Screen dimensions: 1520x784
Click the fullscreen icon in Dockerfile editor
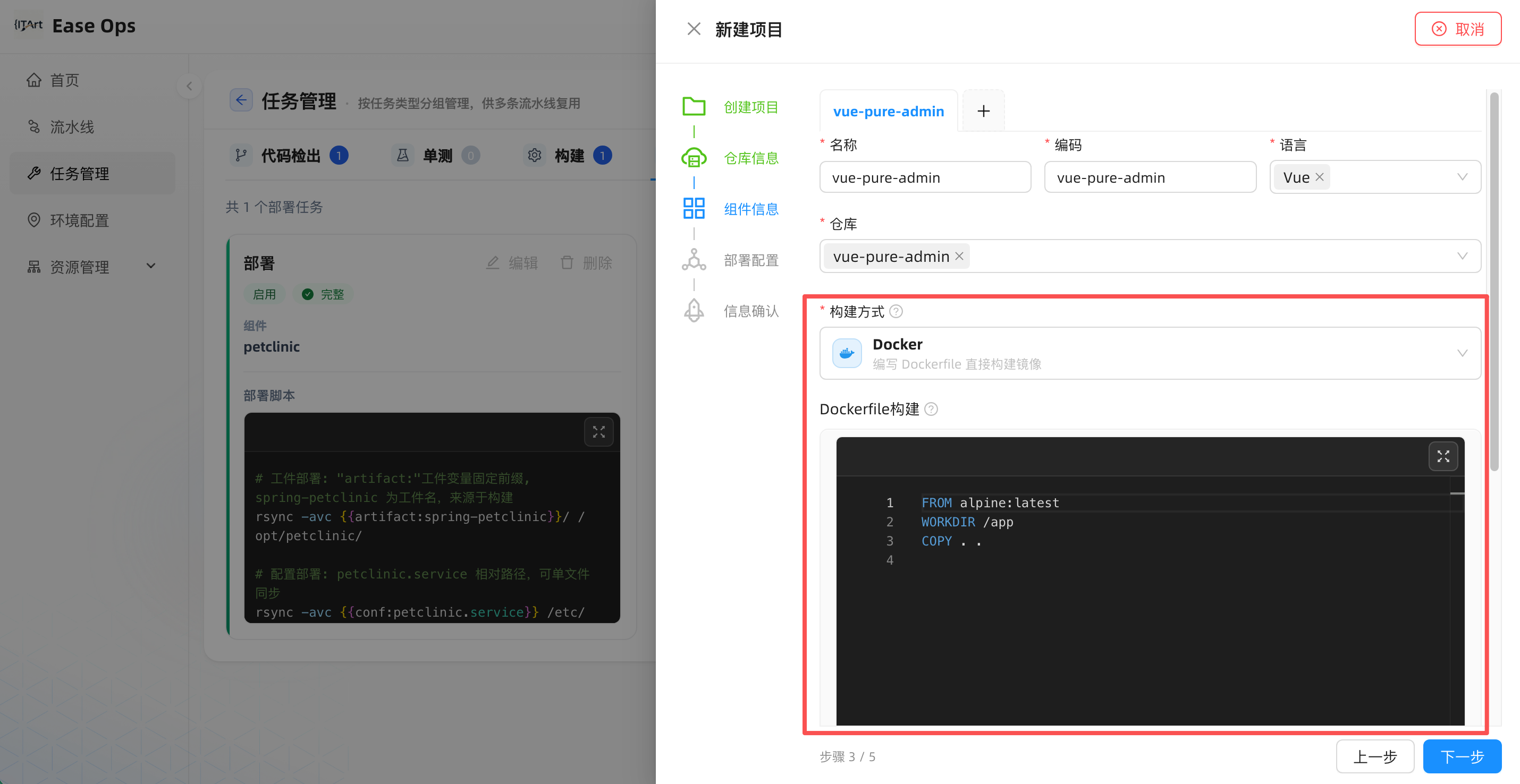click(x=1443, y=456)
